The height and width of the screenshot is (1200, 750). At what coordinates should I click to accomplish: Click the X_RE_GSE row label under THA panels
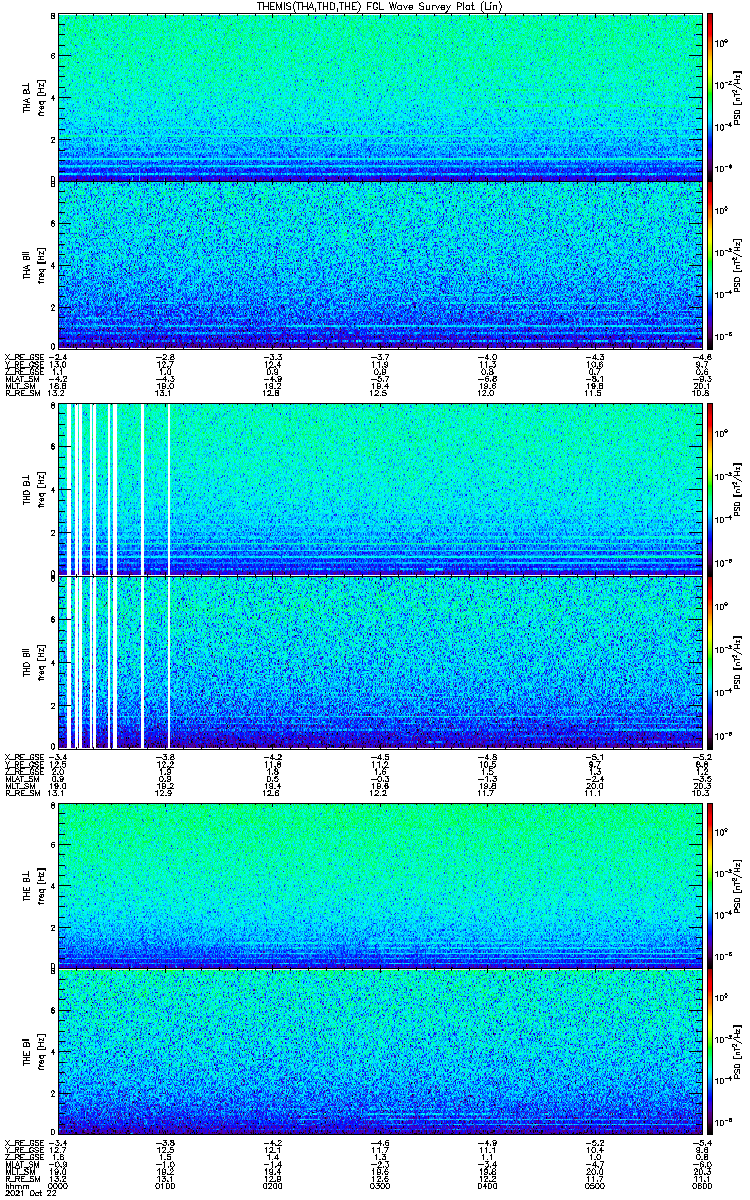coord(23,357)
